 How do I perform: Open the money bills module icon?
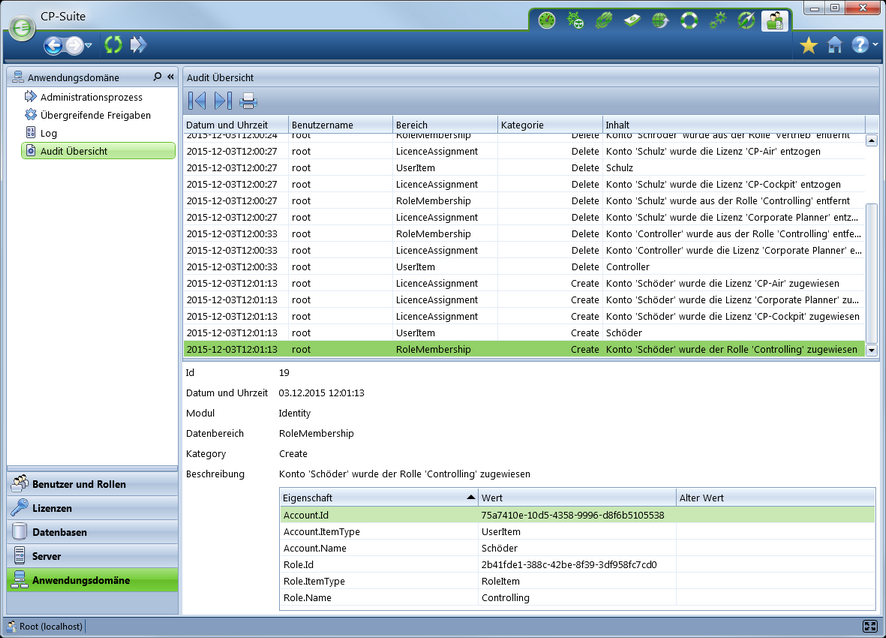click(x=632, y=20)
